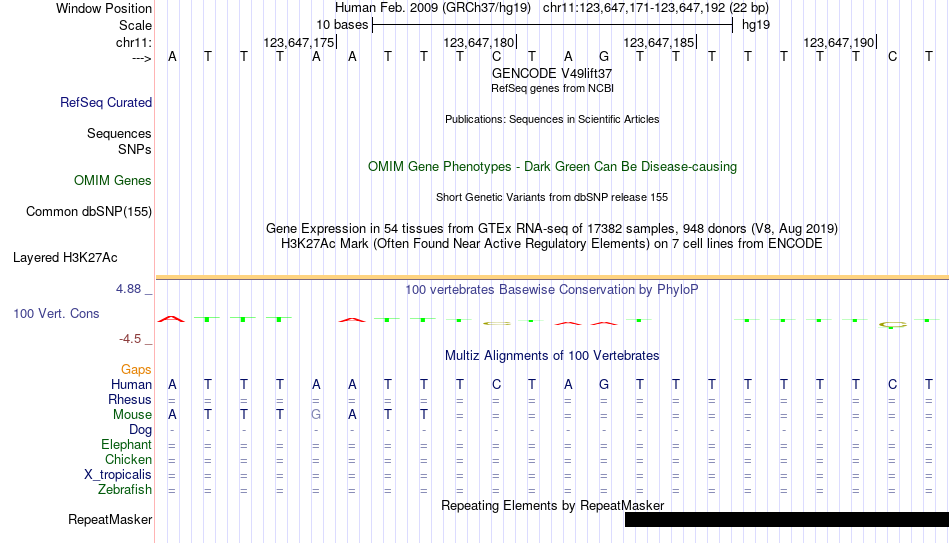
Task: Click Publications: Sequences in Scientific Articles title
Action: 552,119
